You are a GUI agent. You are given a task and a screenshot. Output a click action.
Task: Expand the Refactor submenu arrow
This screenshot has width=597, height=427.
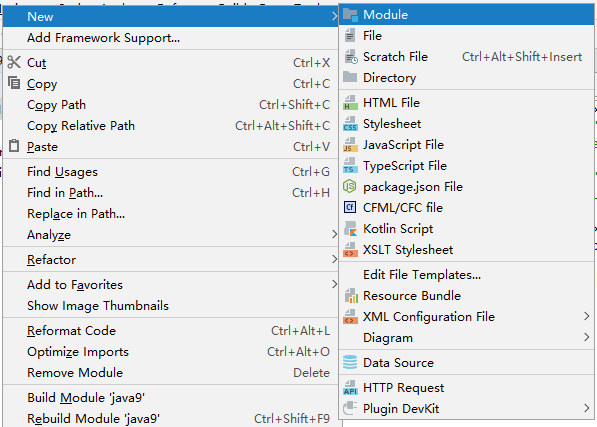point(334,260)
